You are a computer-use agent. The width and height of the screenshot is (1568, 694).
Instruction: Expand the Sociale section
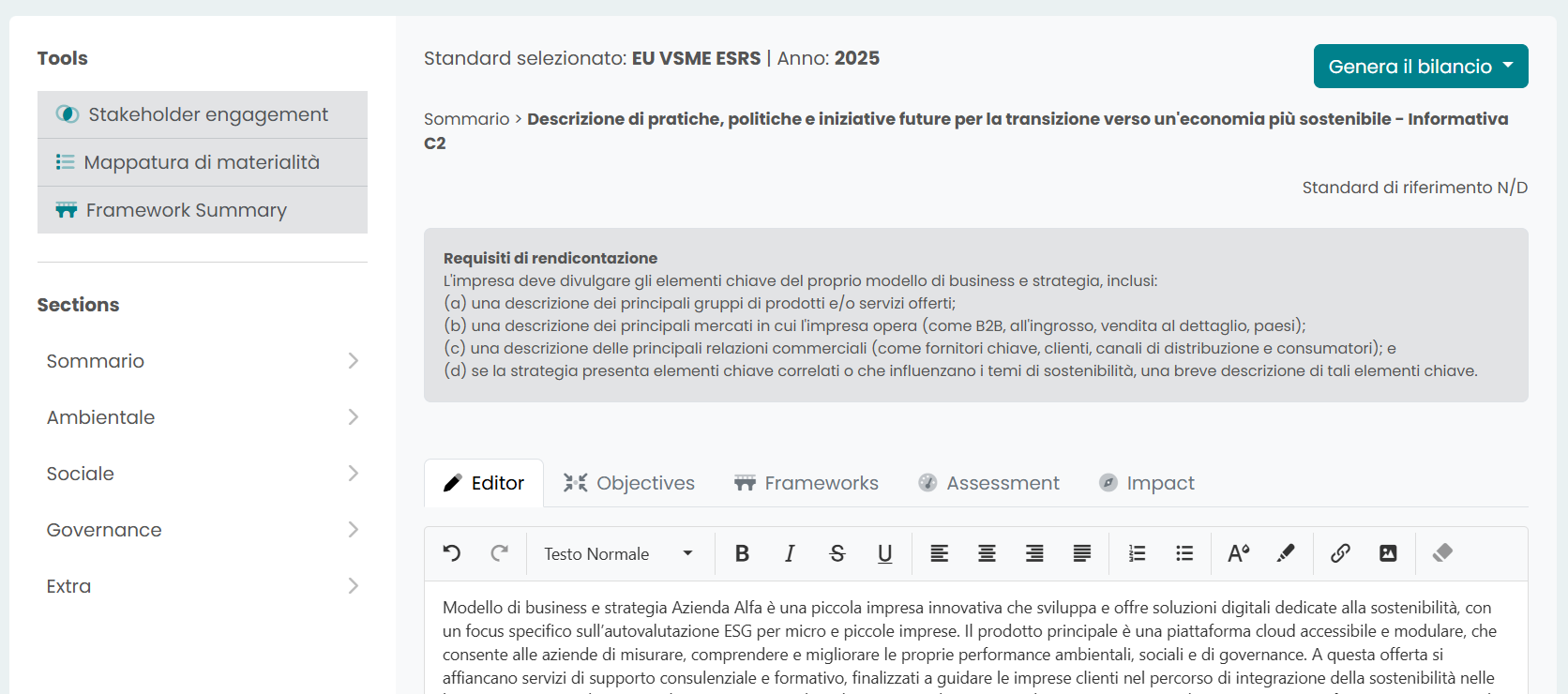click(203, 474)
